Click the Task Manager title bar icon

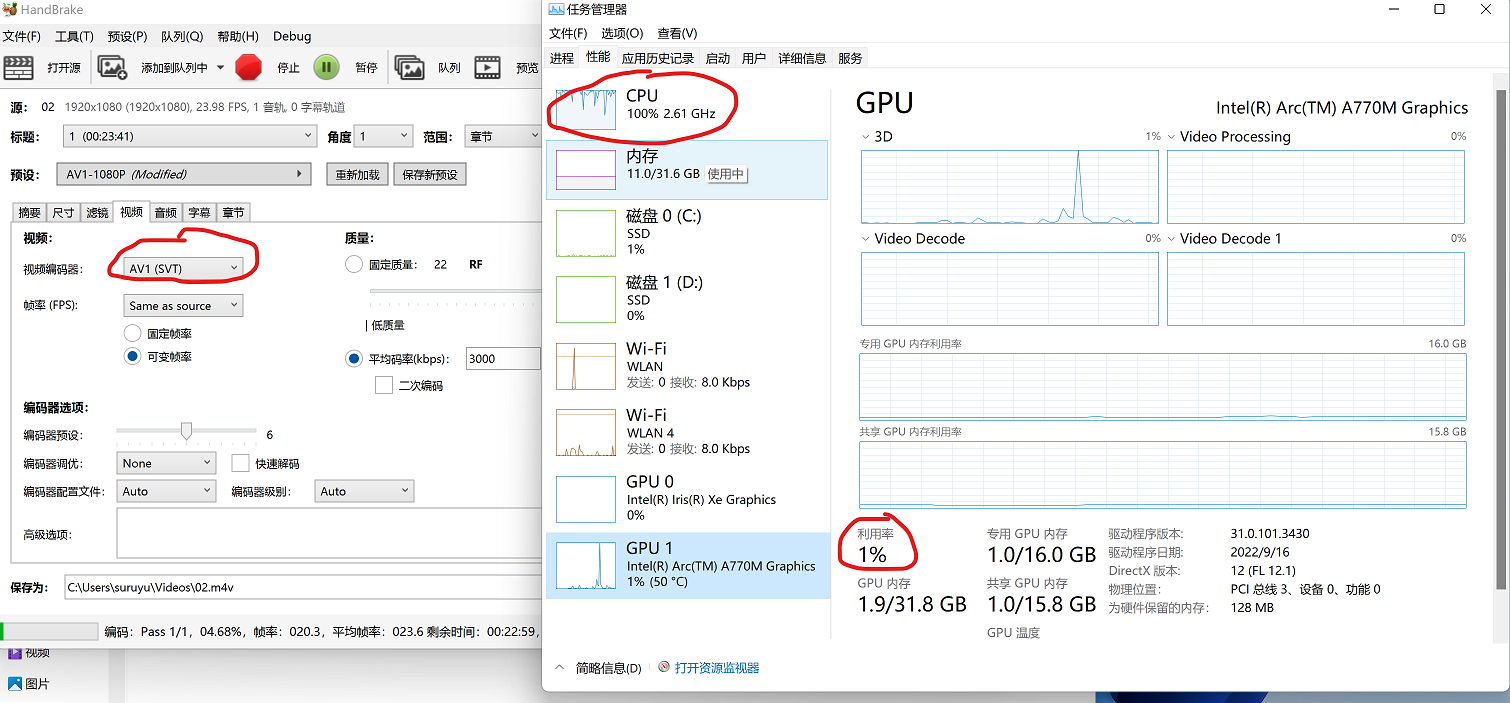click(x=557, y=9)
